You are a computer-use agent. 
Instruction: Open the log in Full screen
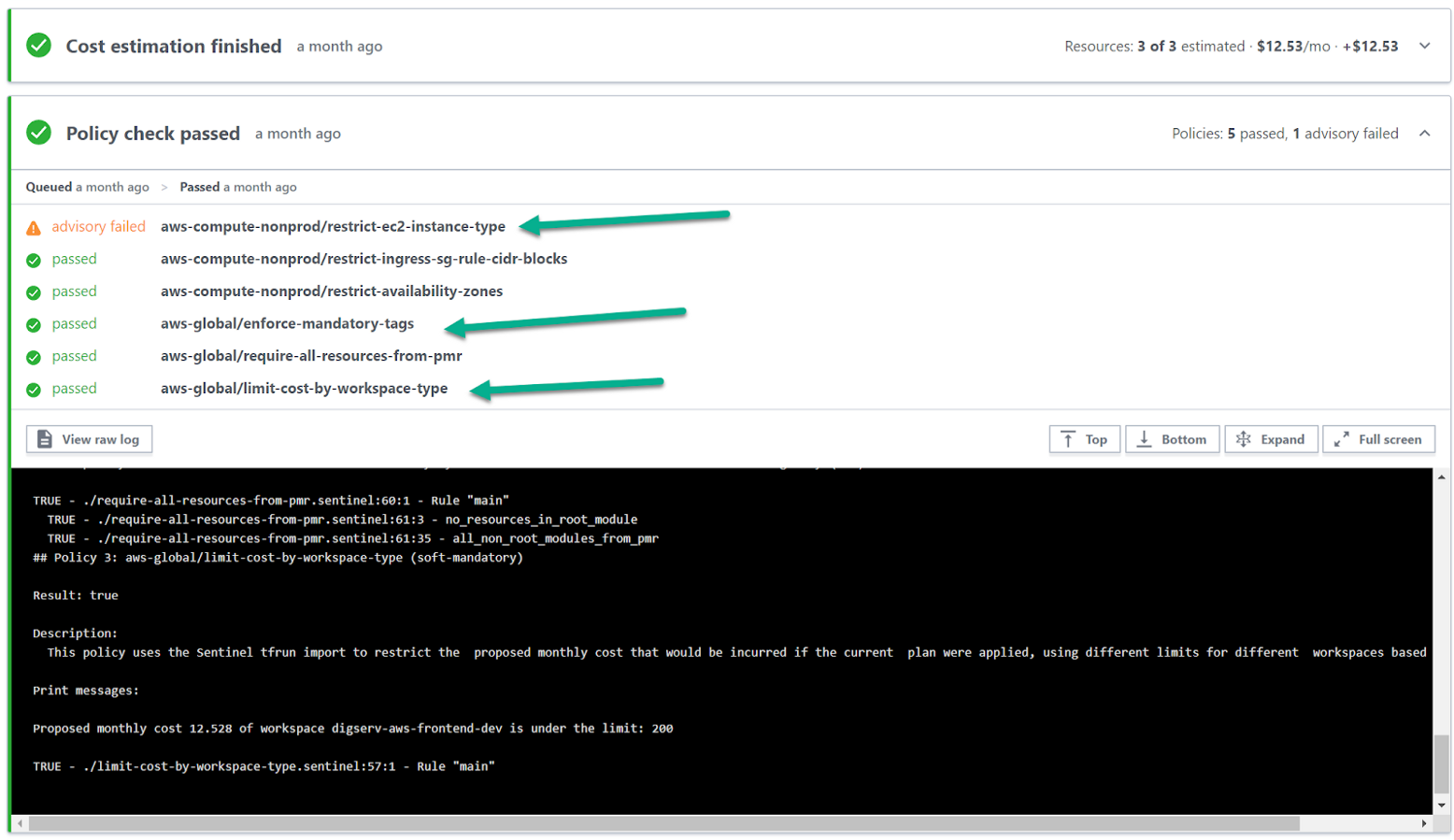[x=1378, y=439]
